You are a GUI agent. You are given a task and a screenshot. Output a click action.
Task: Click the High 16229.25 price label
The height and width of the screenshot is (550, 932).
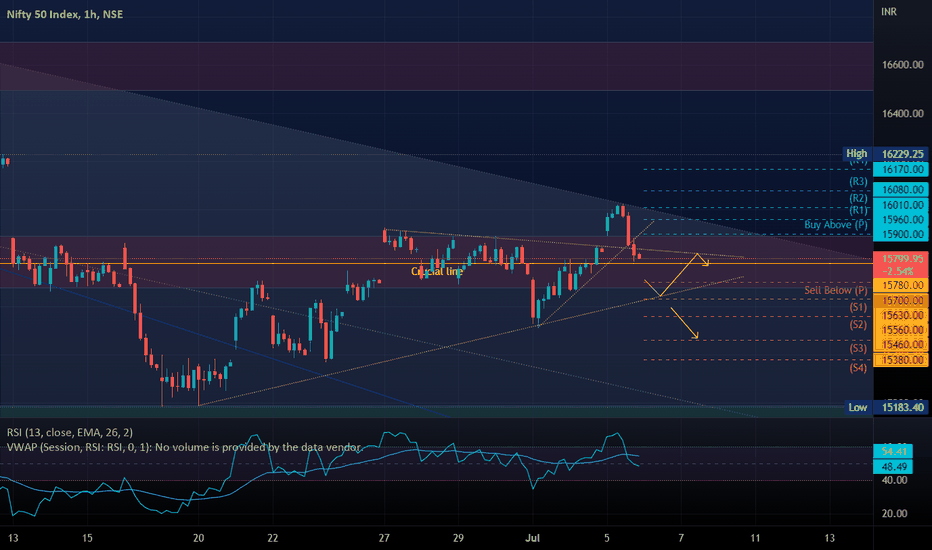[886, 154]
